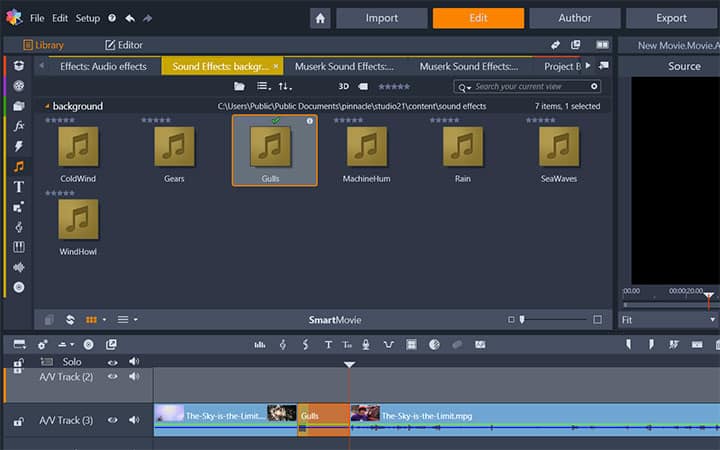The image size is (720, 450).
Task: Click the timeline playhead marker
Action: [x=349, y=365]
